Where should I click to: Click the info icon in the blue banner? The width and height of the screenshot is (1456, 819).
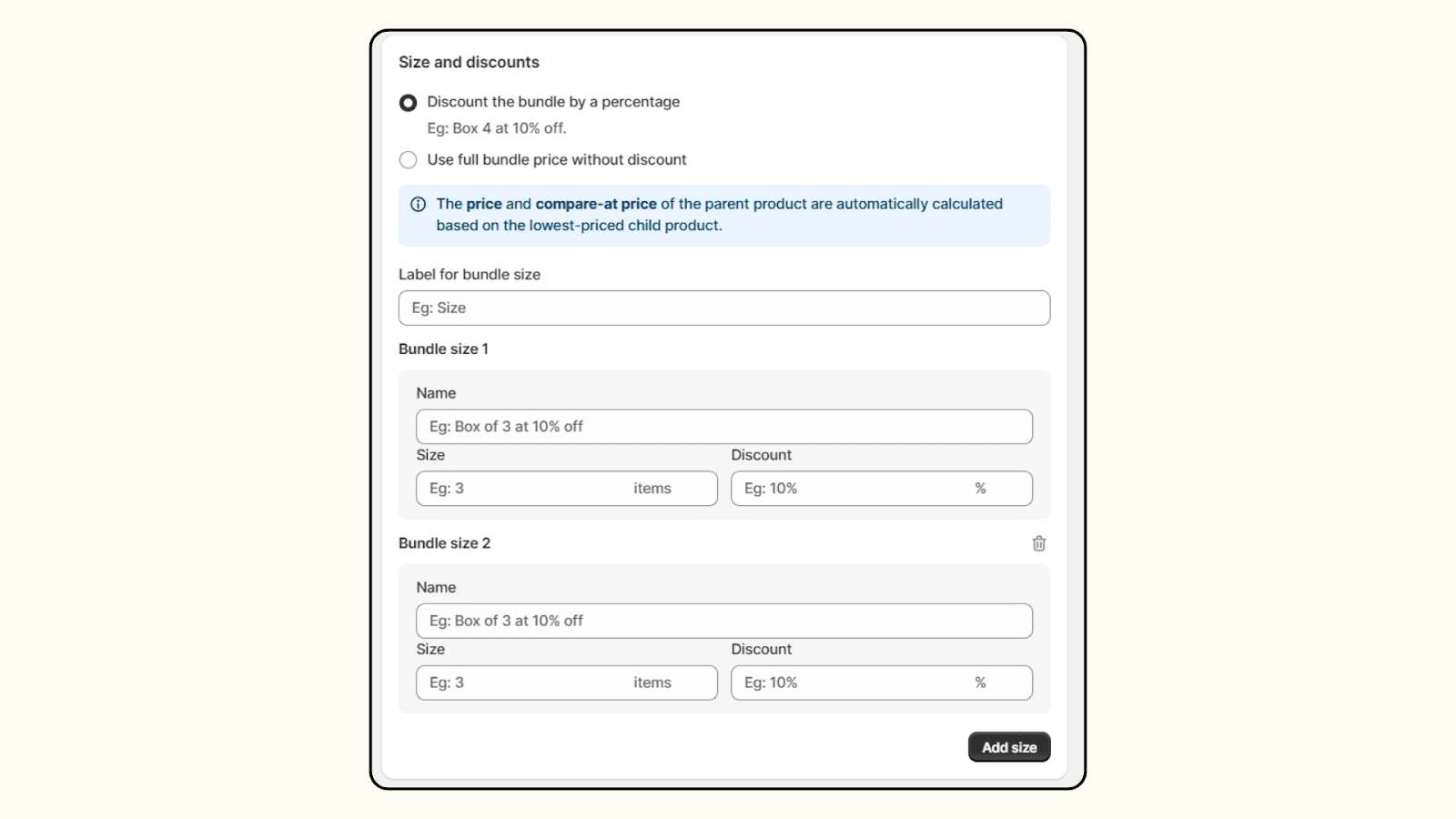418,204
